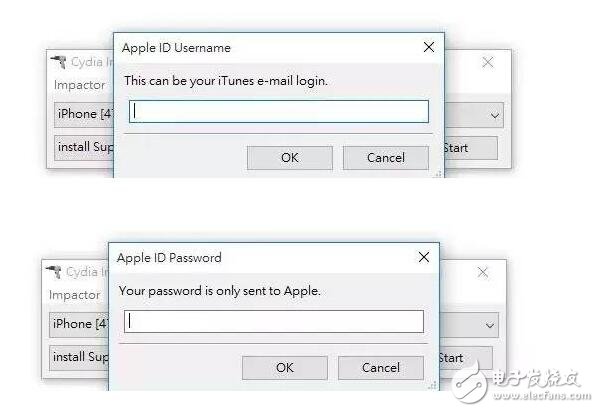The image size is (599, 412).
Task: Click the resize grip of the Password dialog
Action: point(433,386)
